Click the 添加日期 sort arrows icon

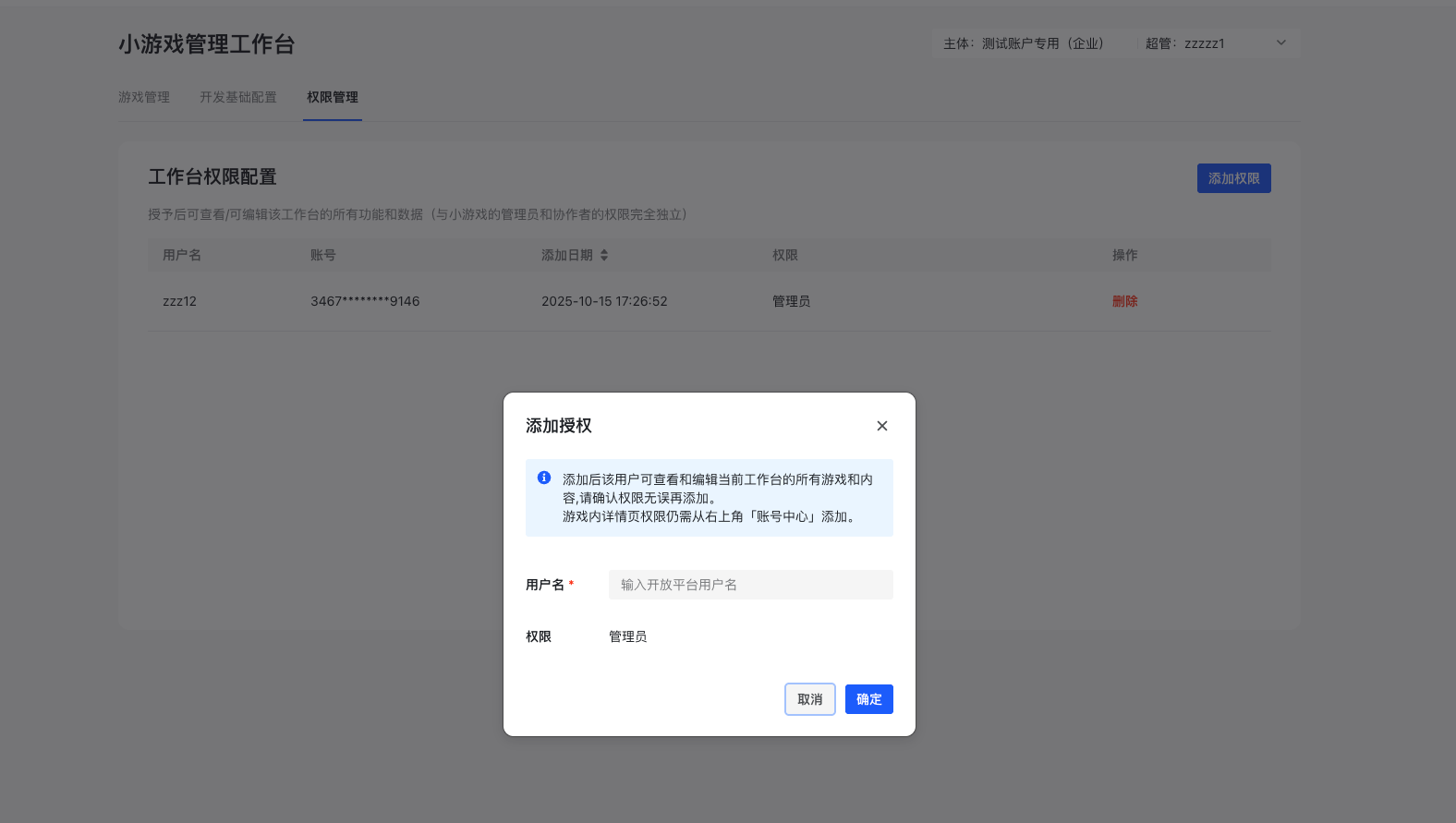[x=604, y=255]
